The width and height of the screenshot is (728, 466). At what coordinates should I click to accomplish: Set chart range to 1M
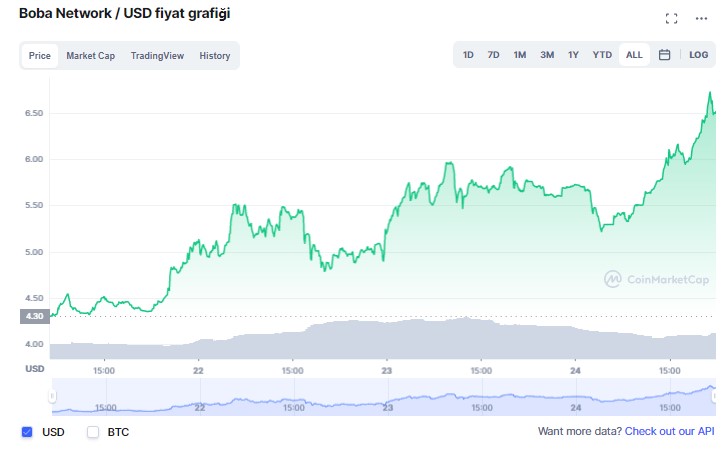(x=520, y=55)
